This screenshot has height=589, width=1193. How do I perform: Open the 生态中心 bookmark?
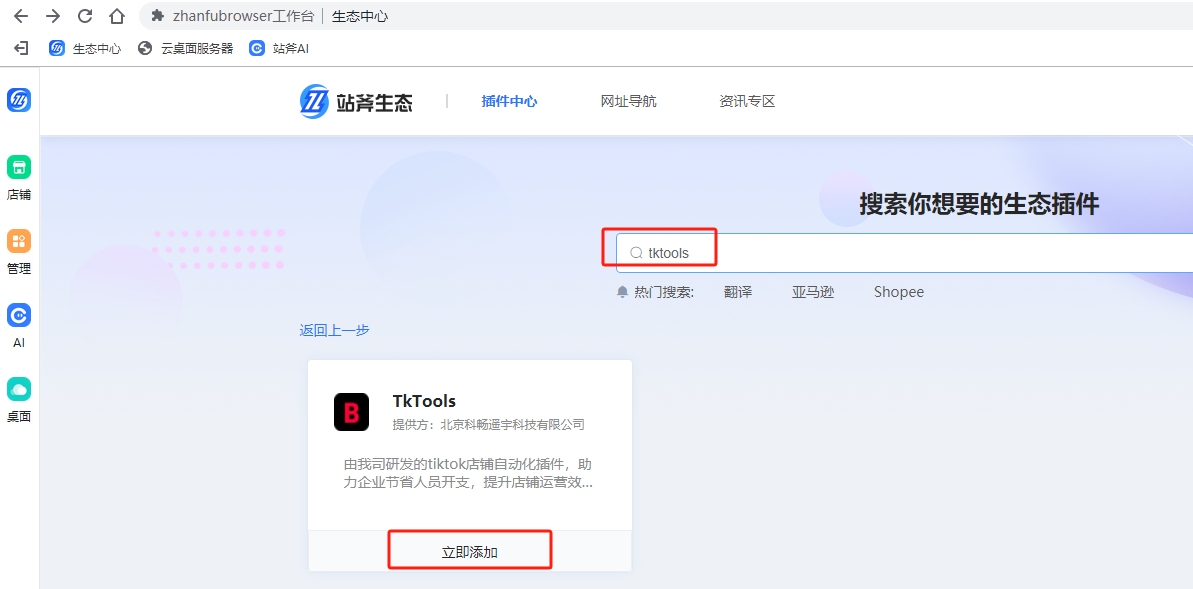pos(84,49)
